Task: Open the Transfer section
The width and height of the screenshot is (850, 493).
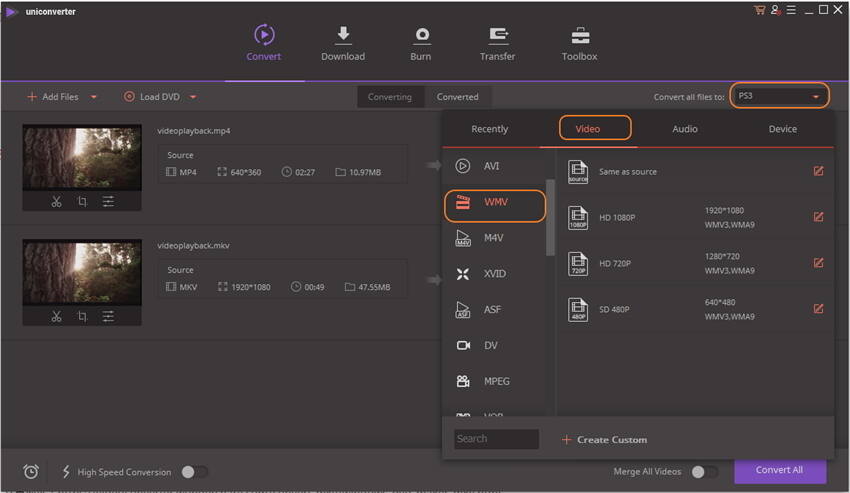Action: (498, 43)
